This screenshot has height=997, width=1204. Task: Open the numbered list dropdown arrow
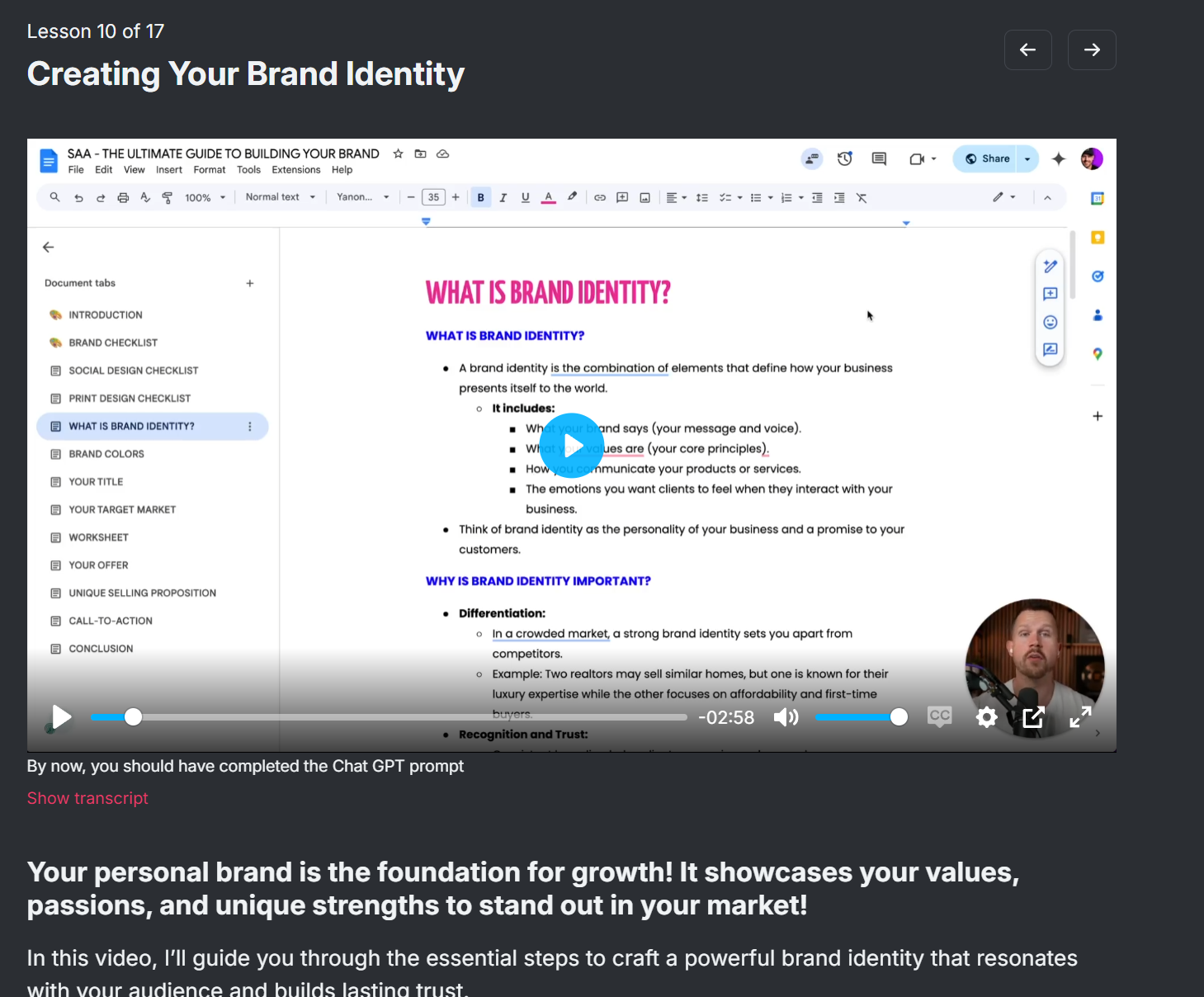[800, 197]
